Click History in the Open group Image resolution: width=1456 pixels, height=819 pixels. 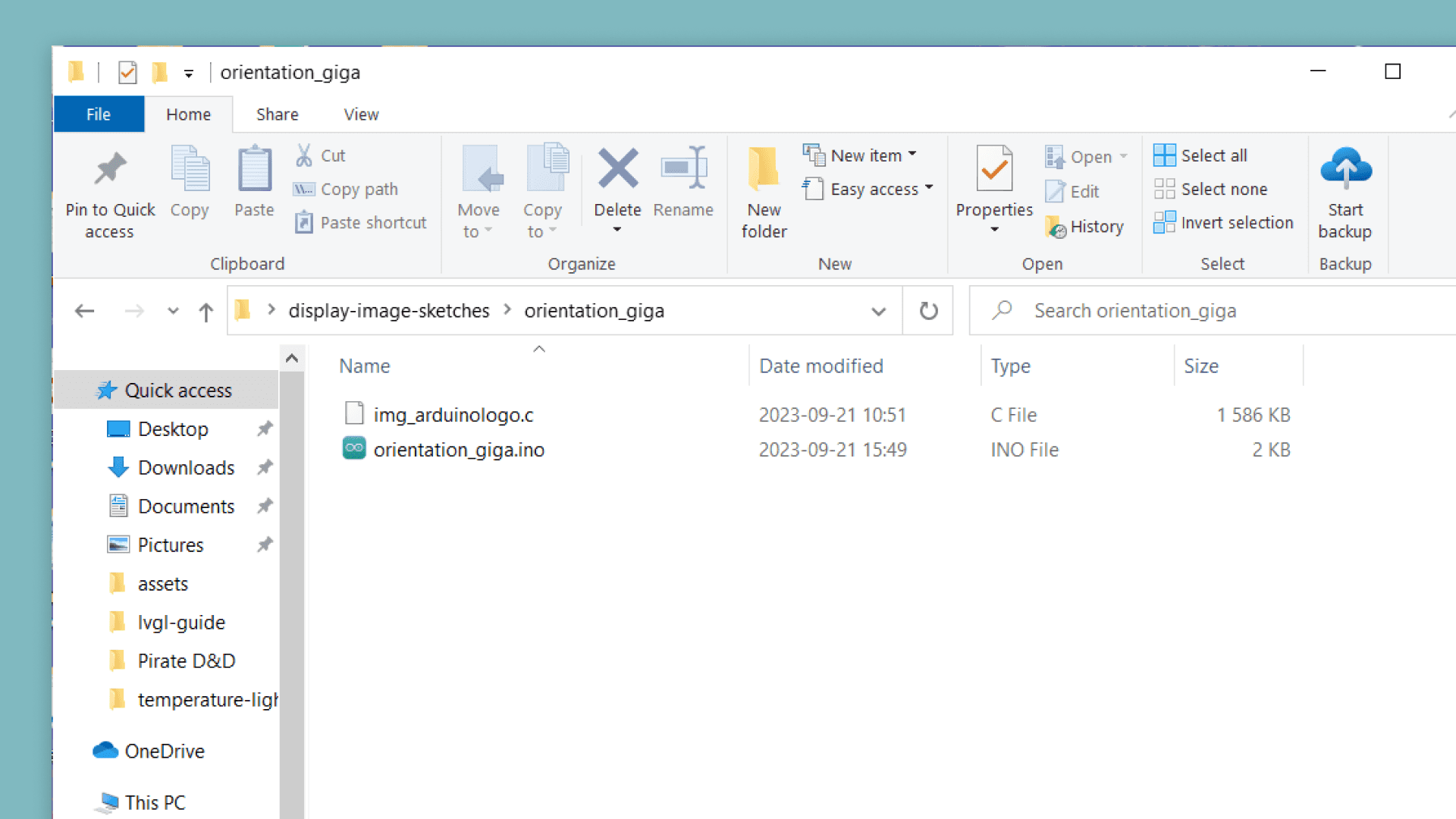[x=1086, y=227]
